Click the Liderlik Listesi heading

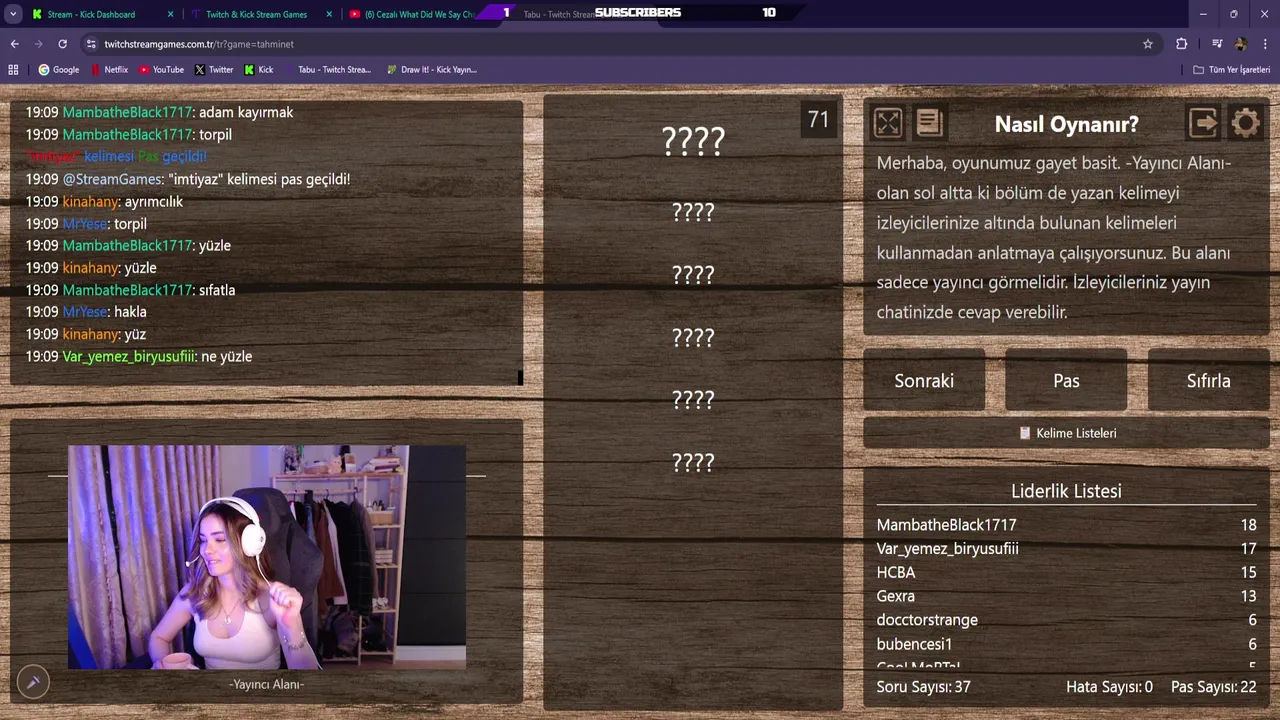click(1066, 491)
